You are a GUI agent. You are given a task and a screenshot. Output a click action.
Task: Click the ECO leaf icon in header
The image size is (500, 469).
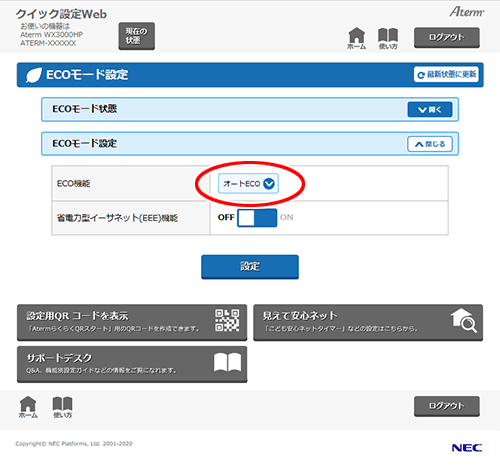pyautogui.click(x=34, y=75)
